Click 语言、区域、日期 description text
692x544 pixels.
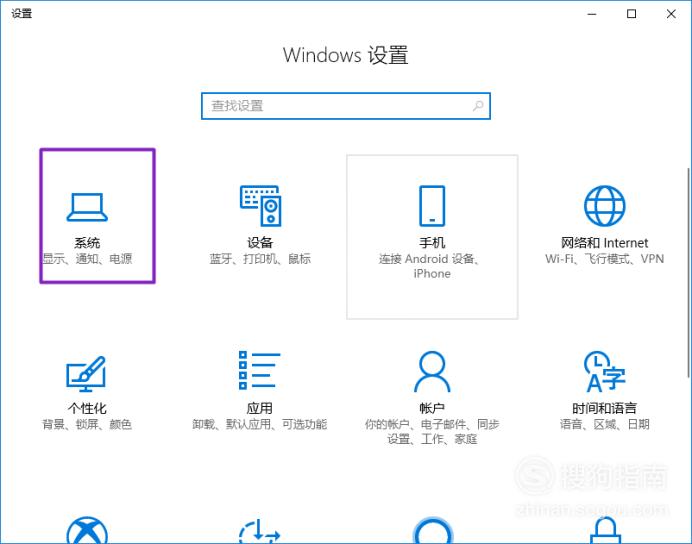tap(605, 424)
